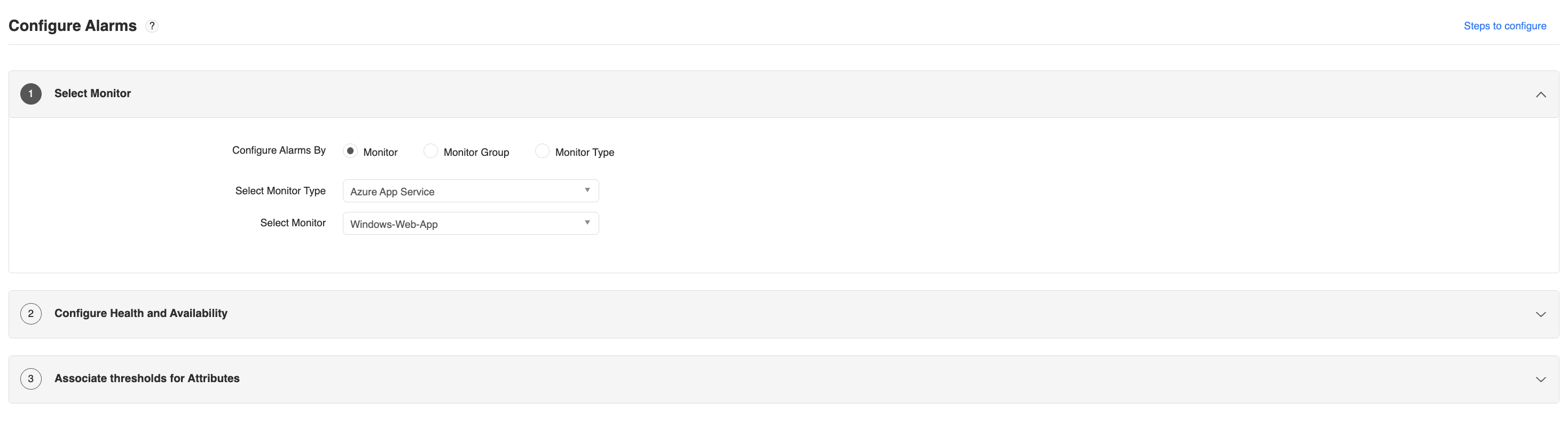Click the Associate thresholds for Attributes header
Image resolution: width=1568 pixels, height=428 pixels.
pyautogui.click(x=147, y=378)
